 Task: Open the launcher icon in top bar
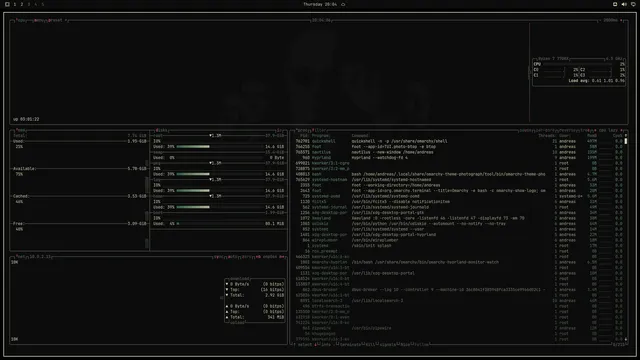point(7,4)
